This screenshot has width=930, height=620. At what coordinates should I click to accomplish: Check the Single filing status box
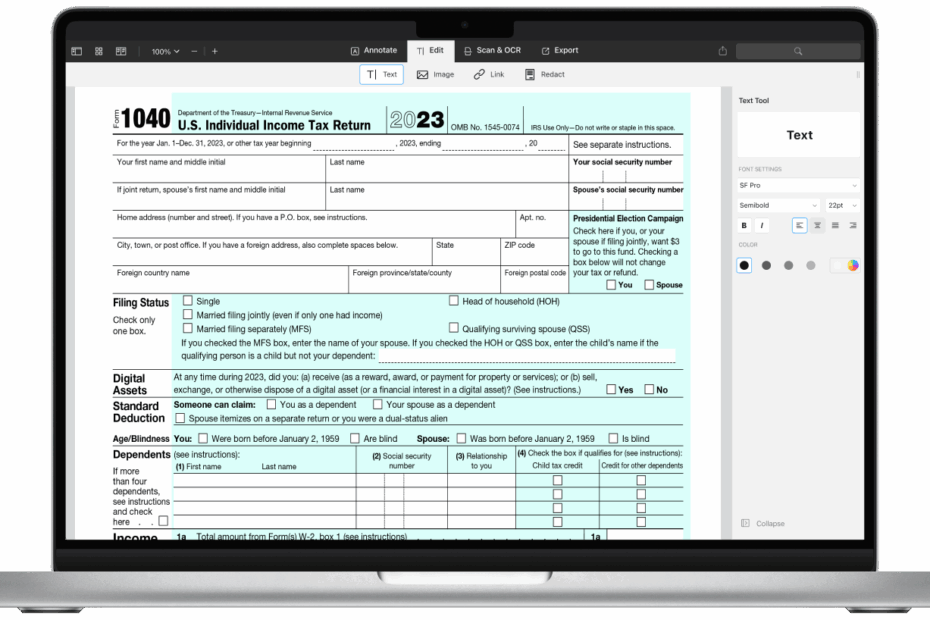pyautogui.click(x=186, y=300)
